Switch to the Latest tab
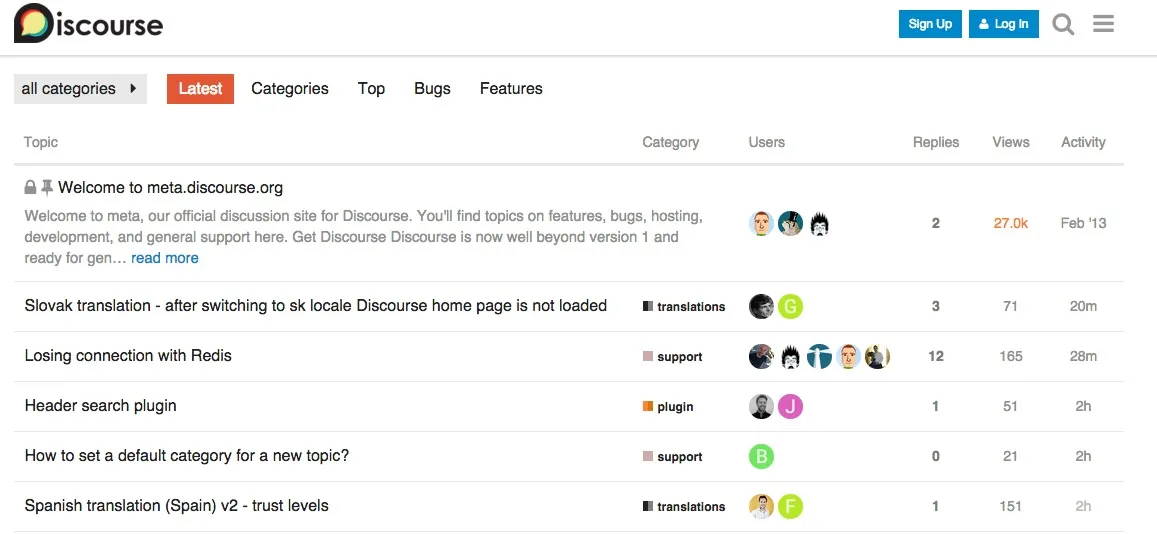This screenshot has height=534, width=1157. coord(200,89)
